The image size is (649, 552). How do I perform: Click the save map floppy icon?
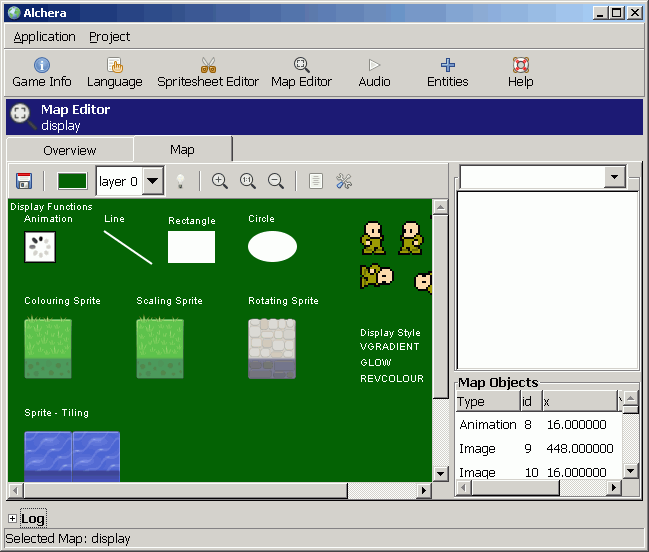pos(24,181)
